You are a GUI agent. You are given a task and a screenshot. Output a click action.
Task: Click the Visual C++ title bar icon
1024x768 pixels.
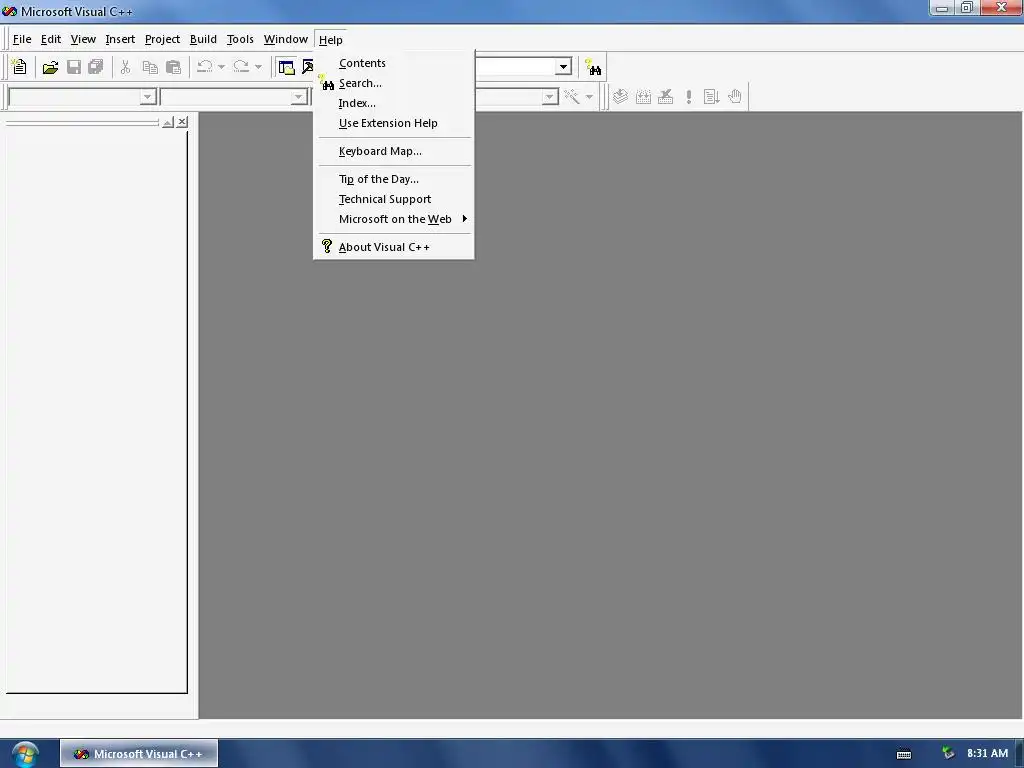pyautogui.click(x=9, y=11)
